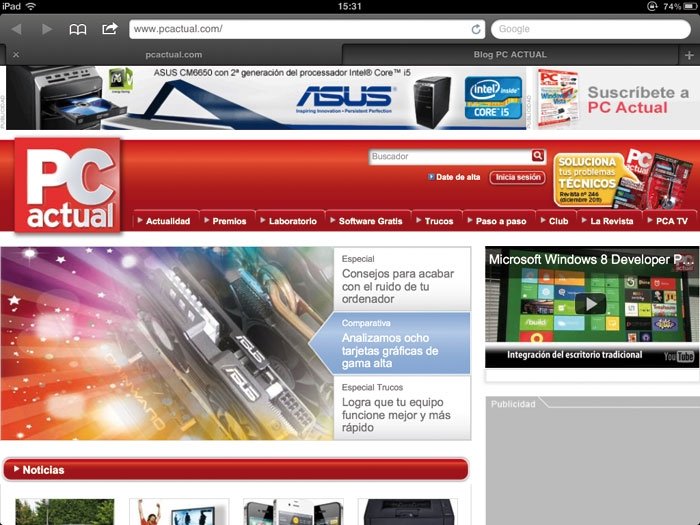Close the pcactual.com tab
The width and height of the screenshot is (700, 525).
(16, 54)
